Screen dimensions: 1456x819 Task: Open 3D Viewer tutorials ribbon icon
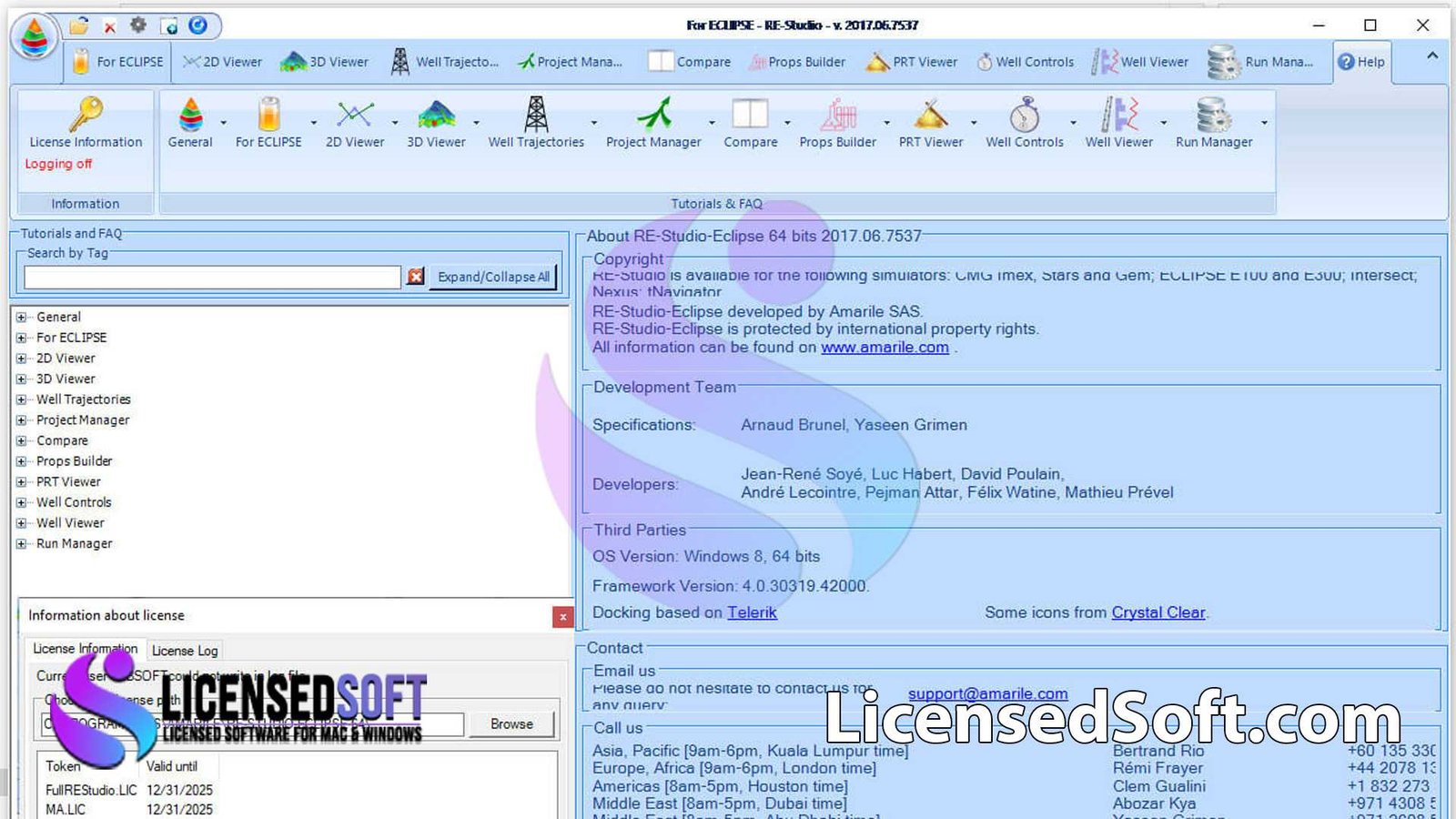click(436, 116)
